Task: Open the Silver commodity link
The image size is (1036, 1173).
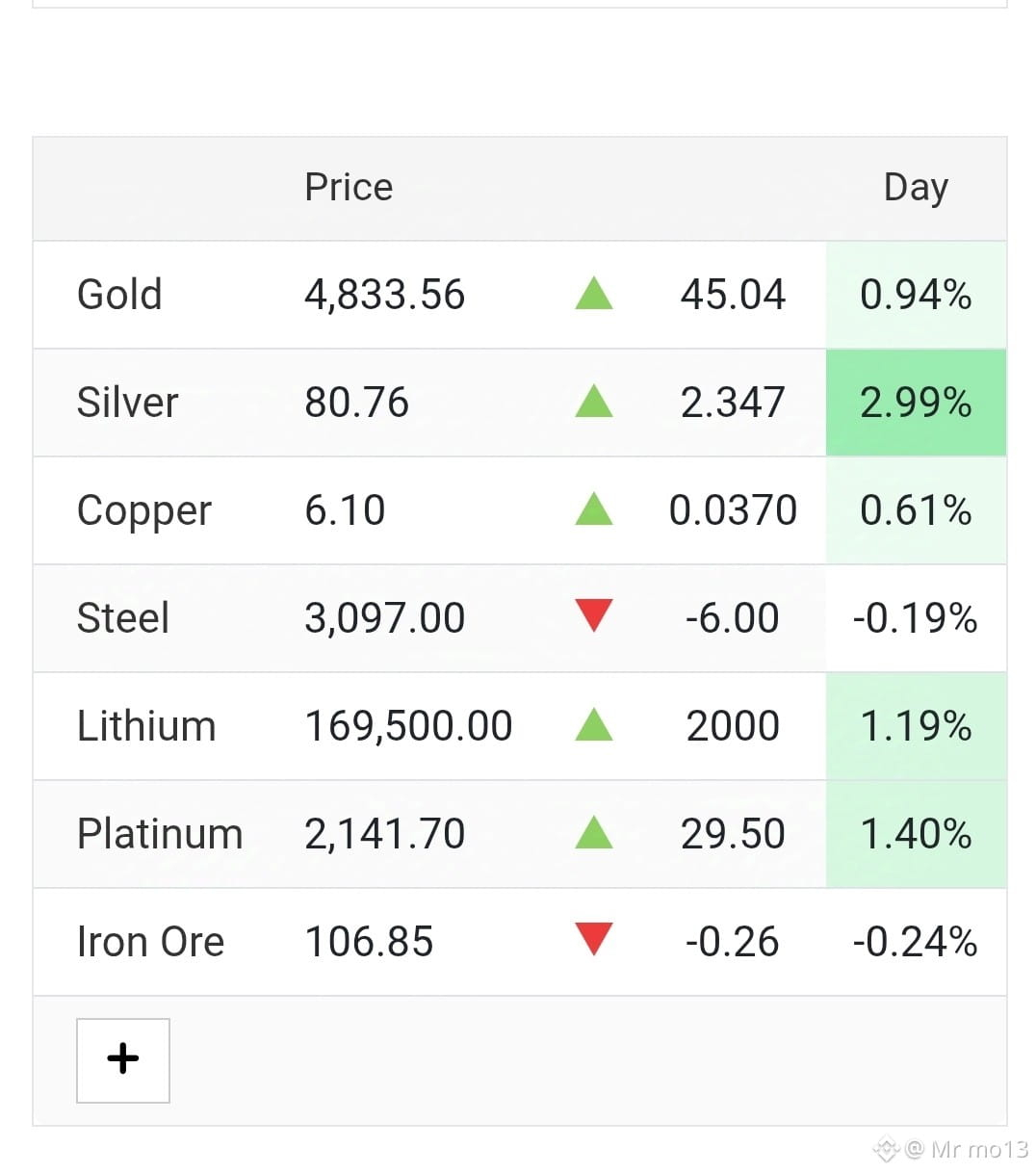Action: tap(127, 403)
